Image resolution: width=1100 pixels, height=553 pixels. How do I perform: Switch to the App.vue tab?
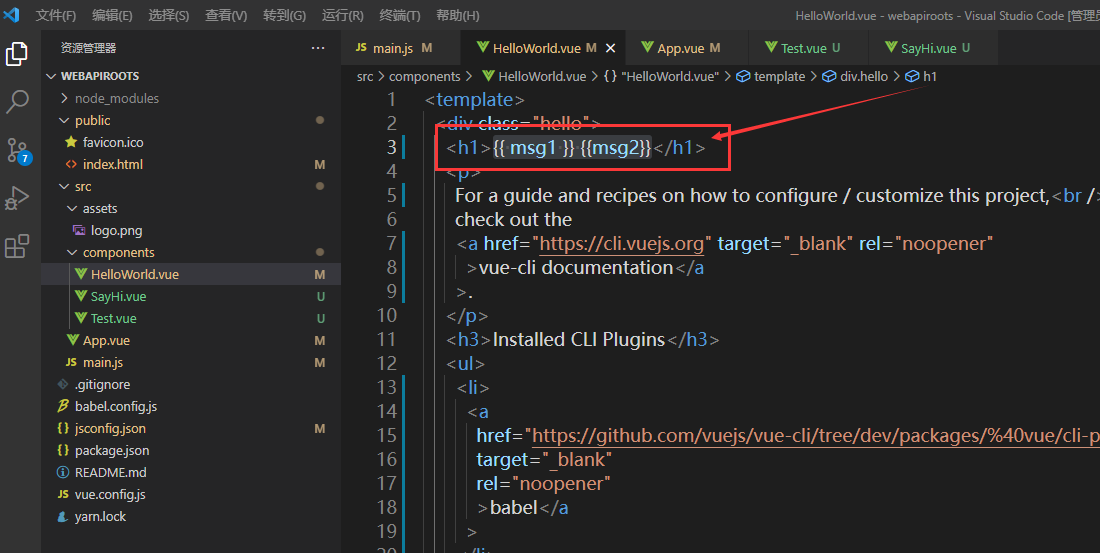pos(681,48)
